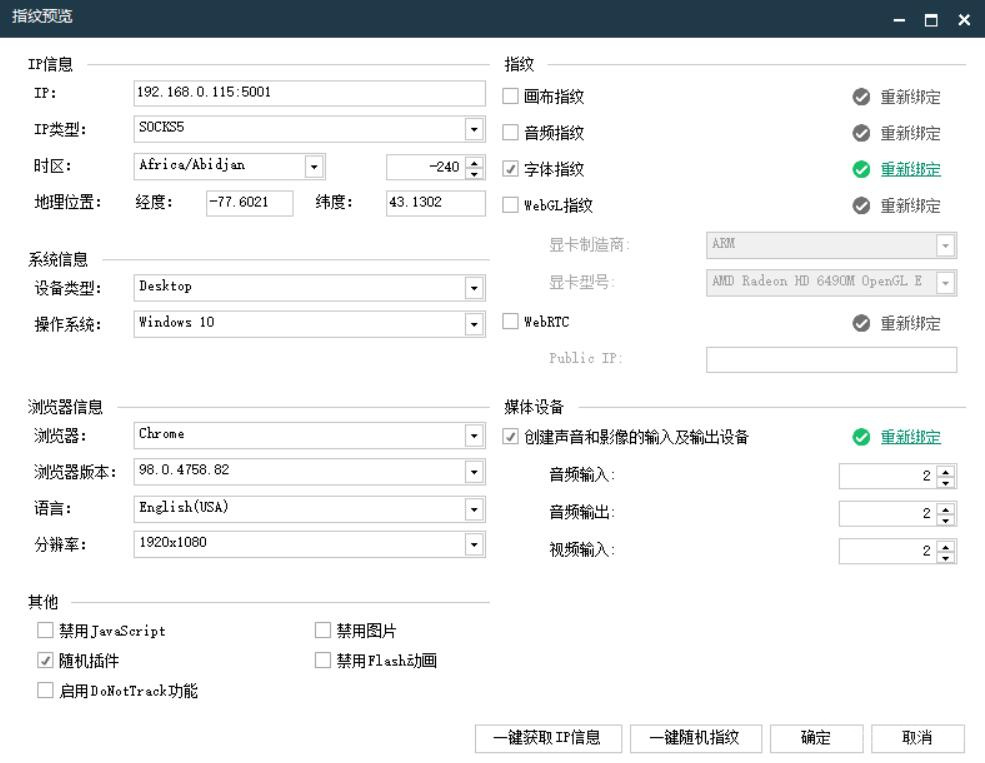Screen dimensions: 985x763
Task: Increase the 音频输入 count
Action: click(x=946, y=471)
